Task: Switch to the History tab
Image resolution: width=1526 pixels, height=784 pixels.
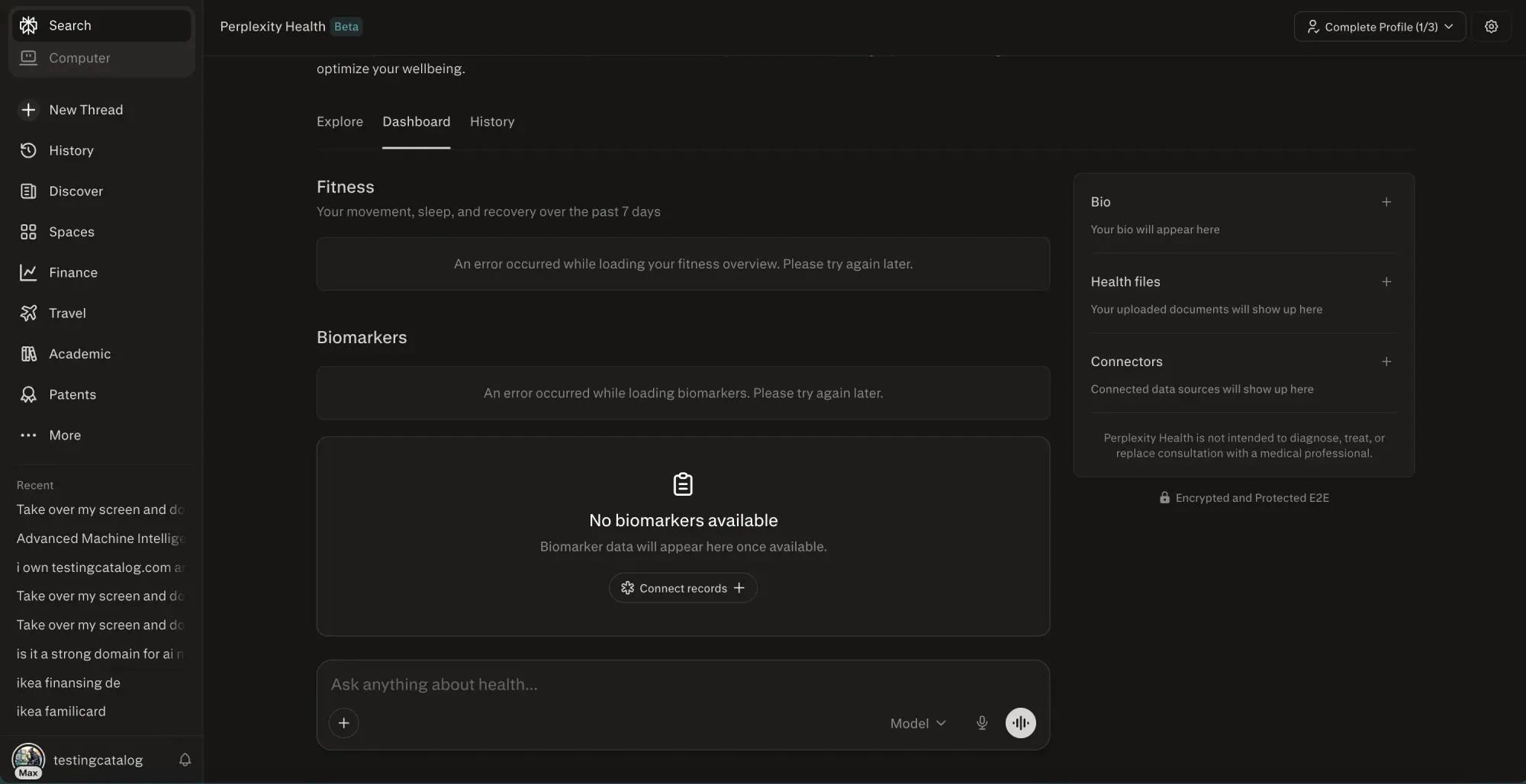Action: 492,122
